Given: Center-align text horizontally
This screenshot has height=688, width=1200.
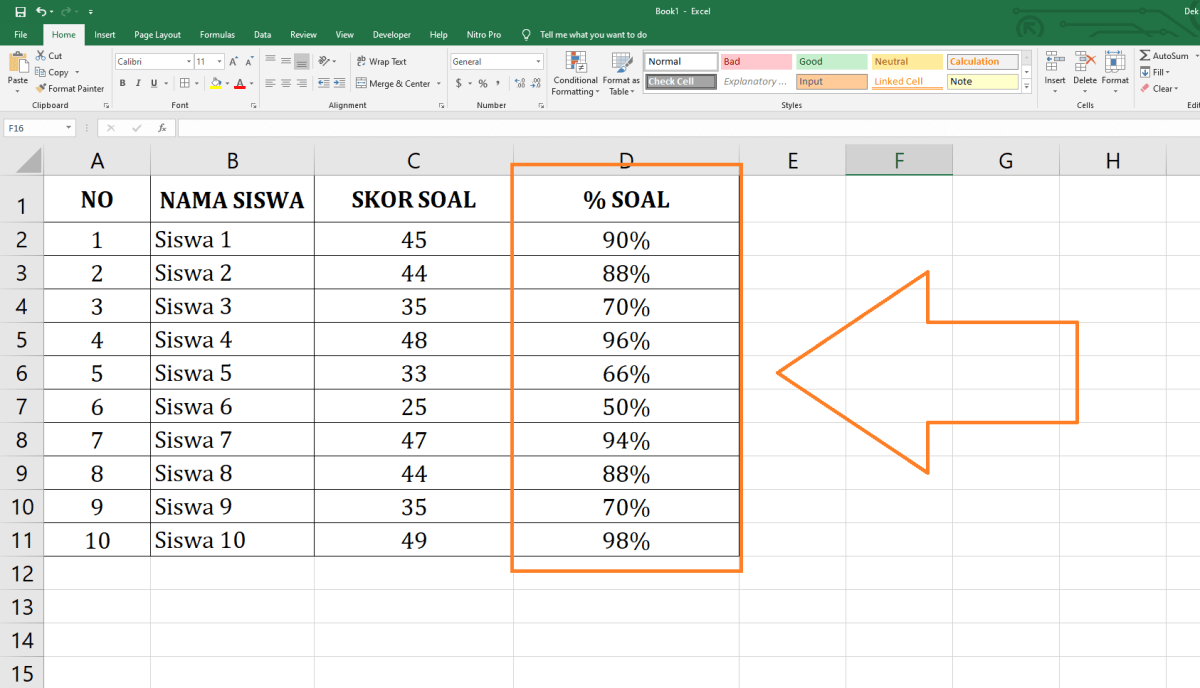Looking at the screenshot, I should point(286,84).
